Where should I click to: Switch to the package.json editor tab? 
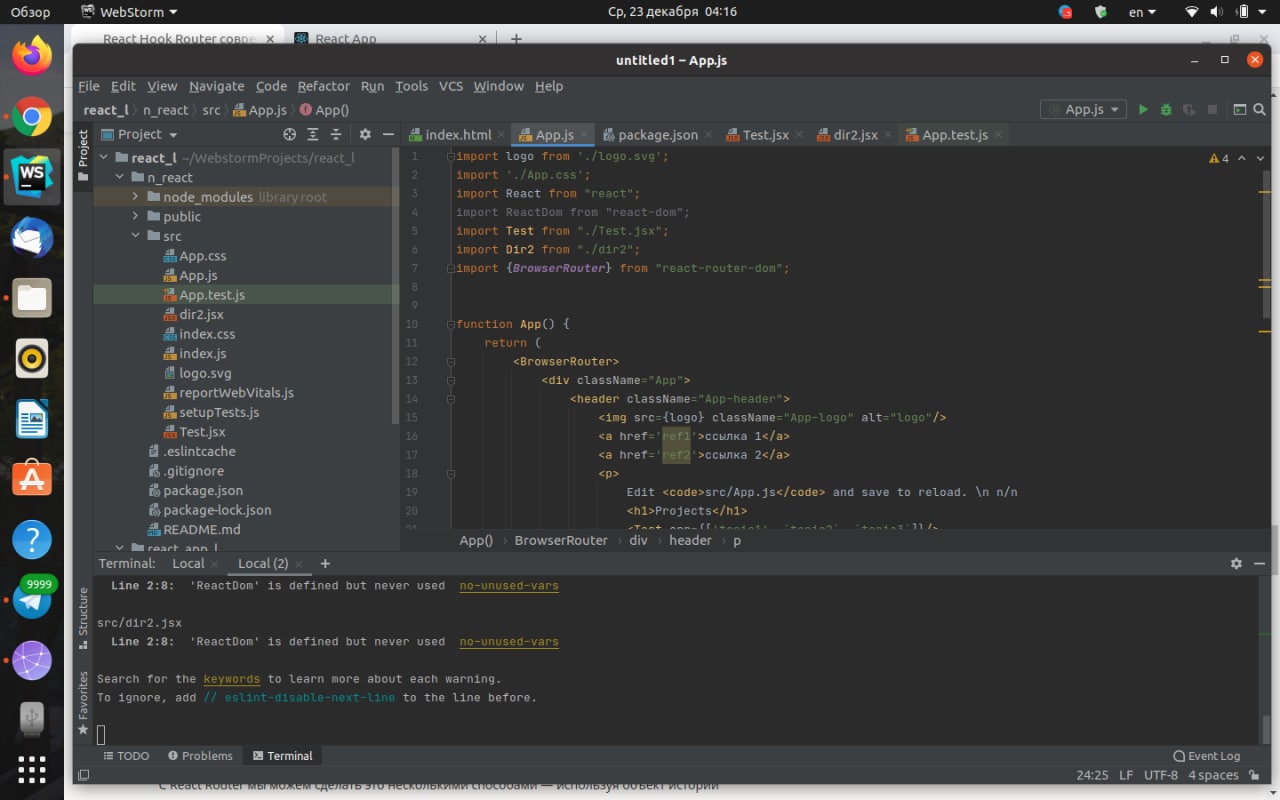tap(657, 135)
